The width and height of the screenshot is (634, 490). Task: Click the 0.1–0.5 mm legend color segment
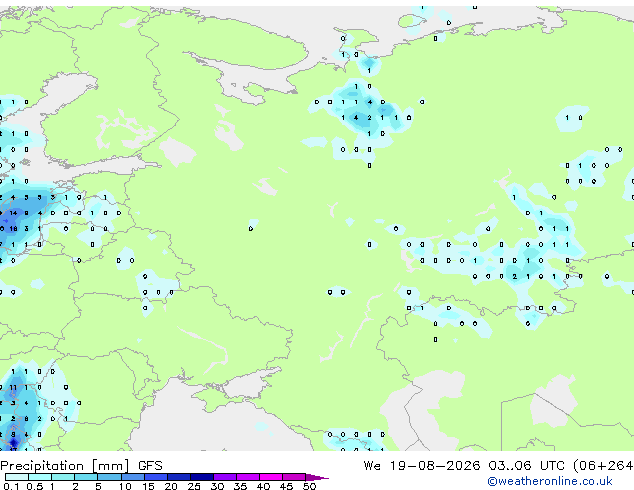pos(17,477)
